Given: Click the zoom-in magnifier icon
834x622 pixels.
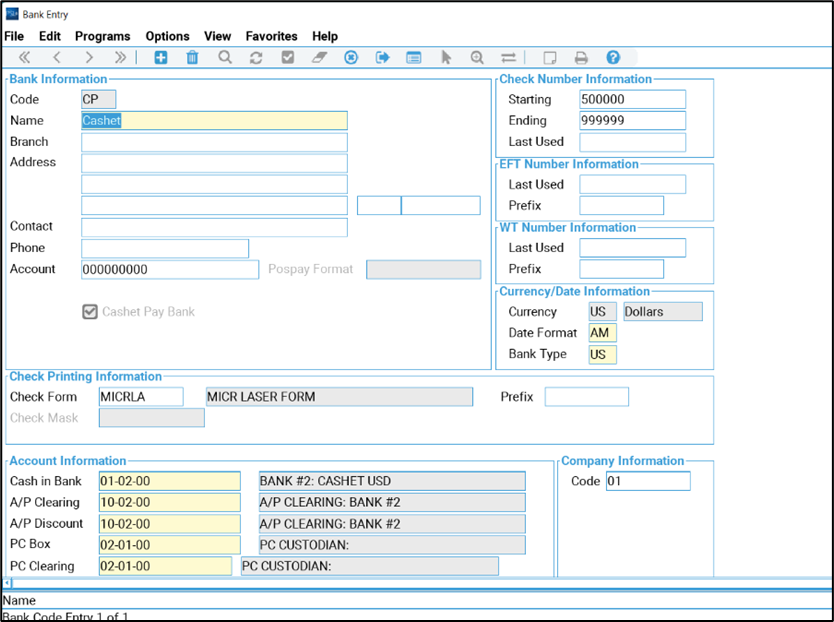Looking at the screenshot, I should point(477,57).
